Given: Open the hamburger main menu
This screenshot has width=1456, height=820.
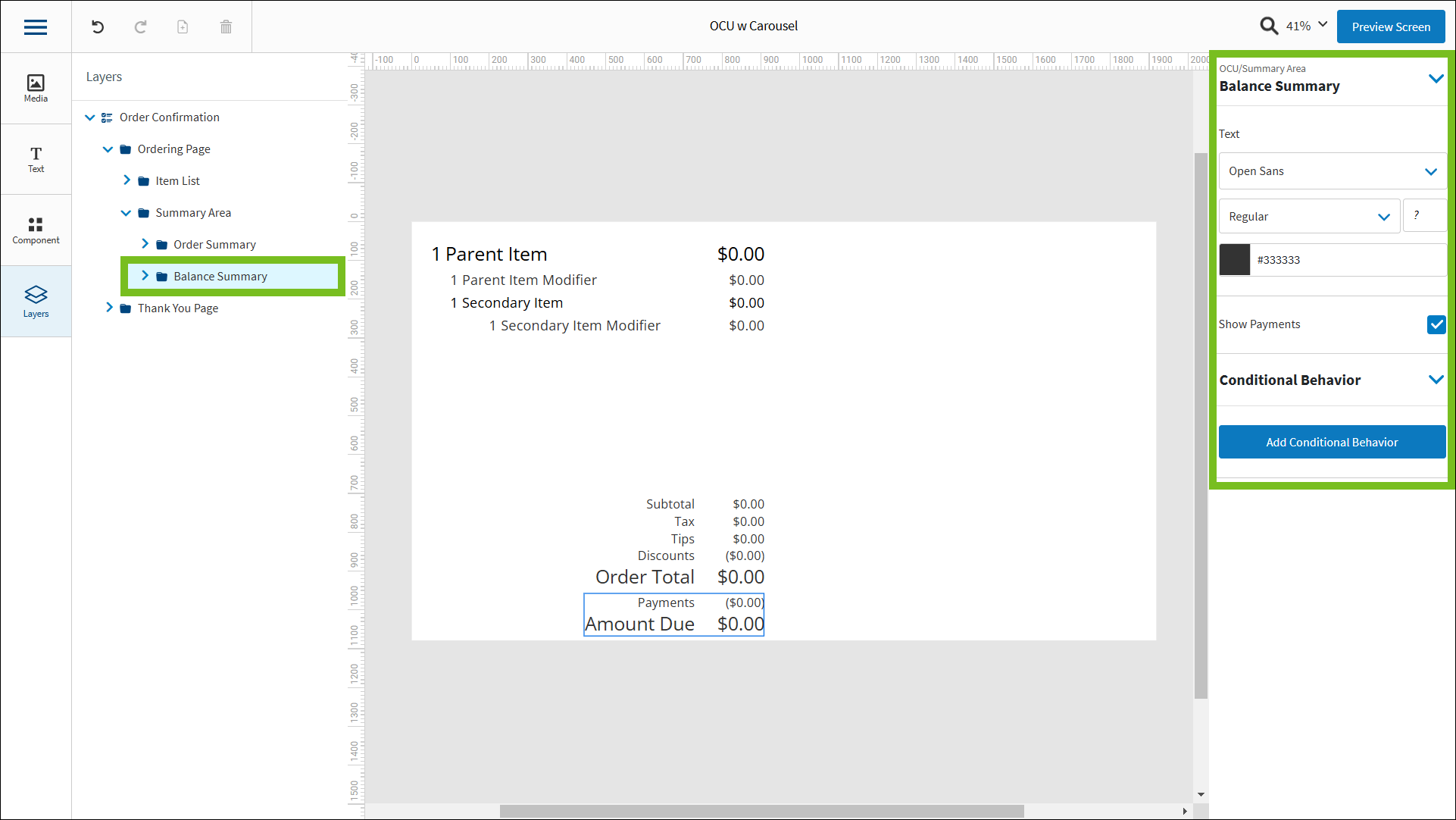Looking at the screenshot, I should pyautogui.click(x=36, y=27).
